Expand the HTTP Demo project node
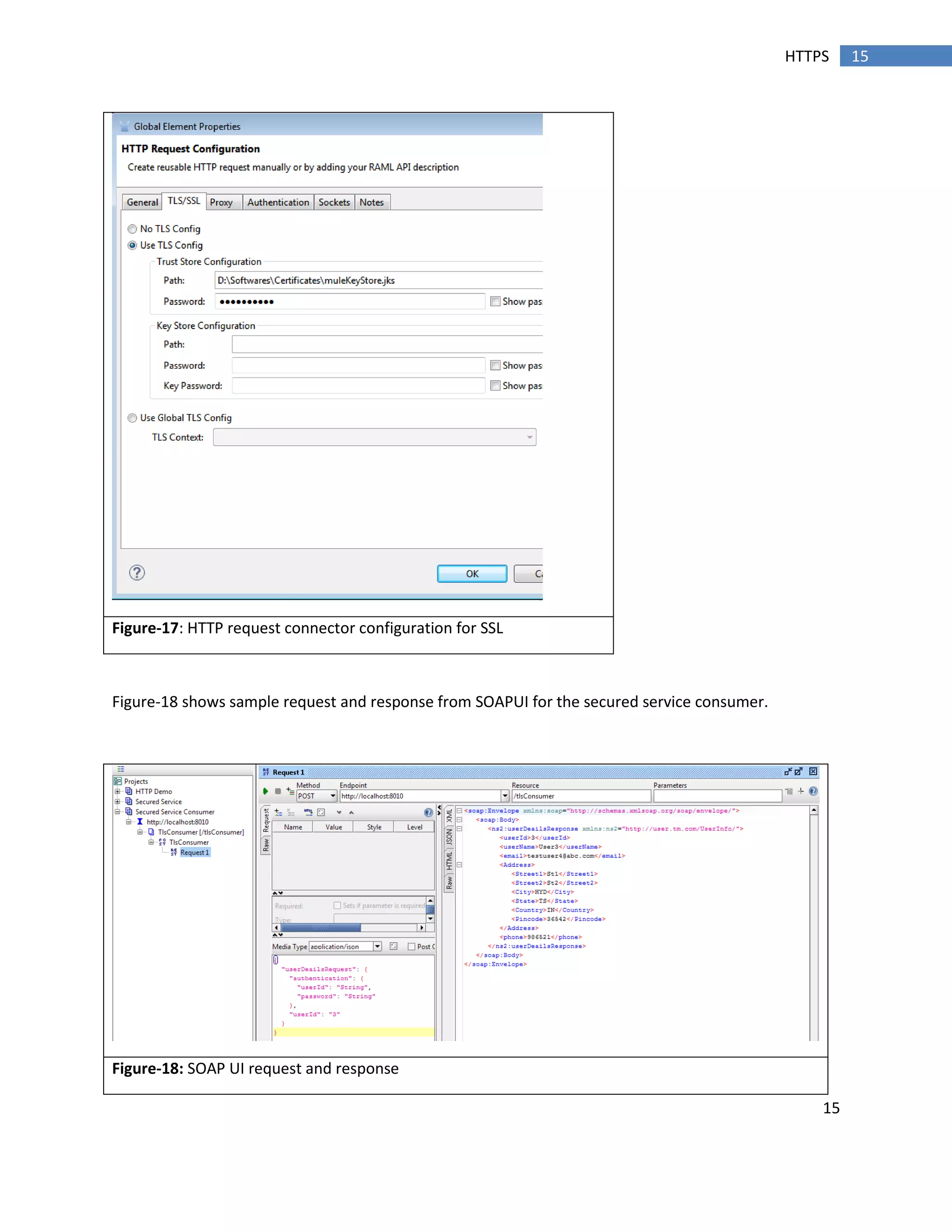Screen dimensions: 952x1232 117,791
